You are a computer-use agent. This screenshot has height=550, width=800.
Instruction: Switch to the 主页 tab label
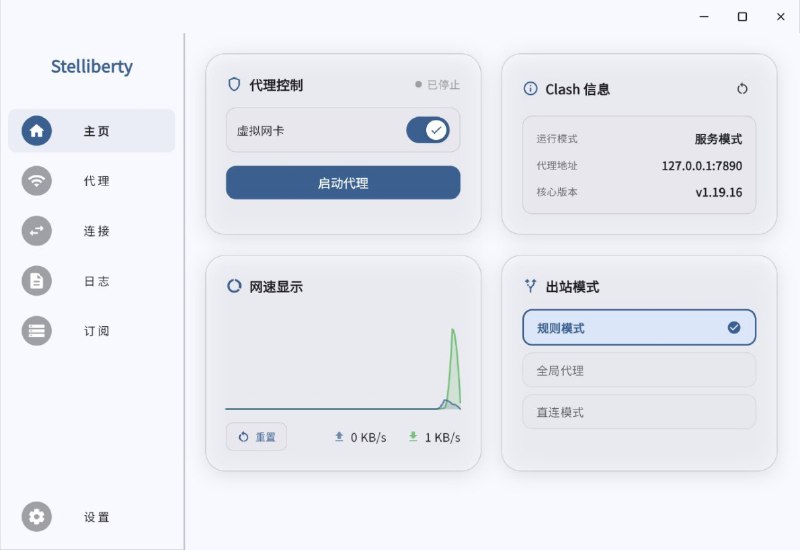point(97,131)
